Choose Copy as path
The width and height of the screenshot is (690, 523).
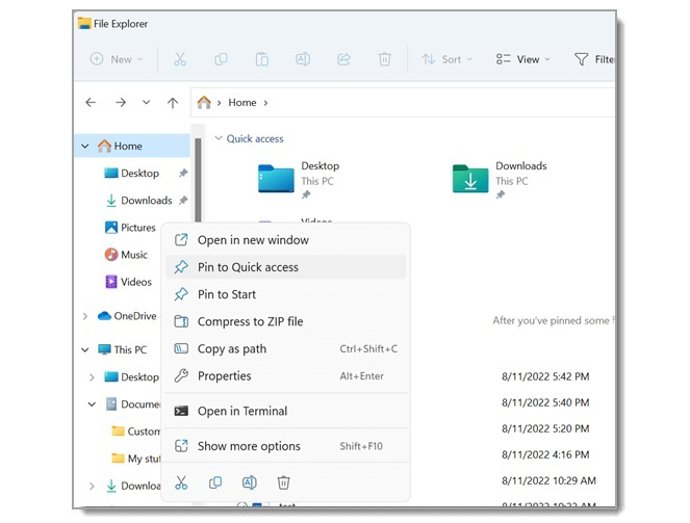coord(286,349)
